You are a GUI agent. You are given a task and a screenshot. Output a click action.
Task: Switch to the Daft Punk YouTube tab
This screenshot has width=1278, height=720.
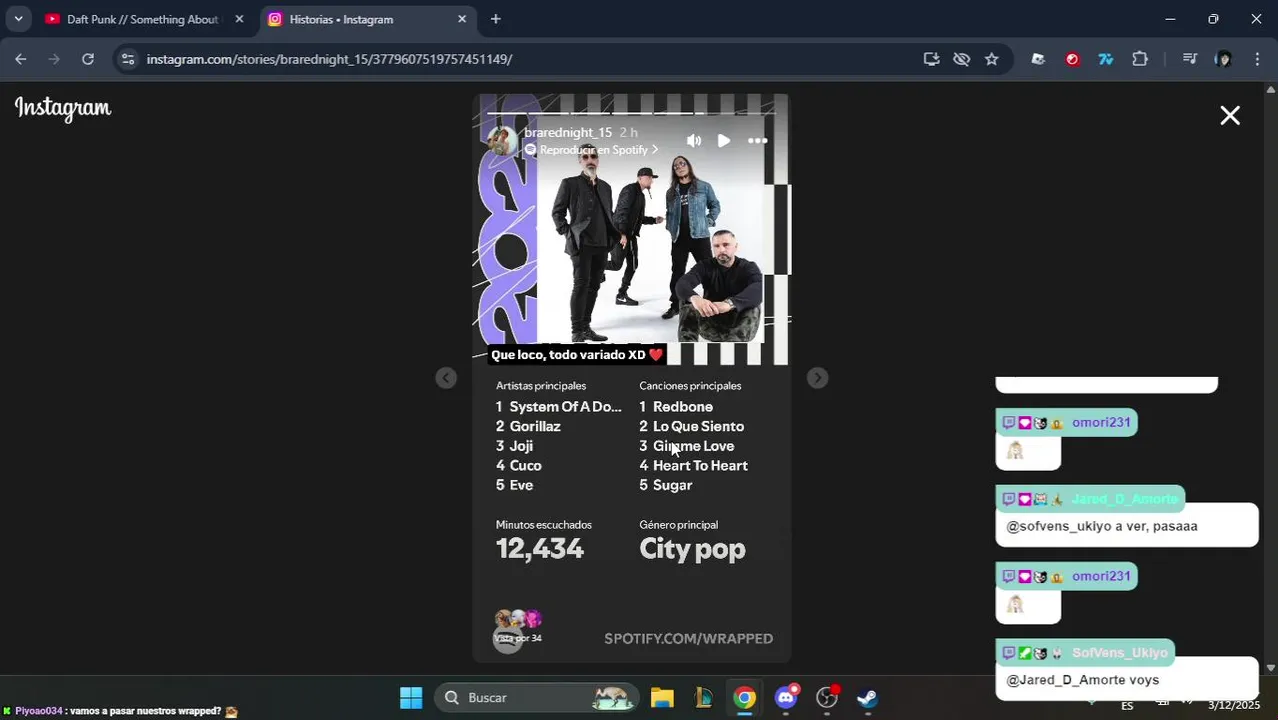pyautogui.click(x=141, y=19)
